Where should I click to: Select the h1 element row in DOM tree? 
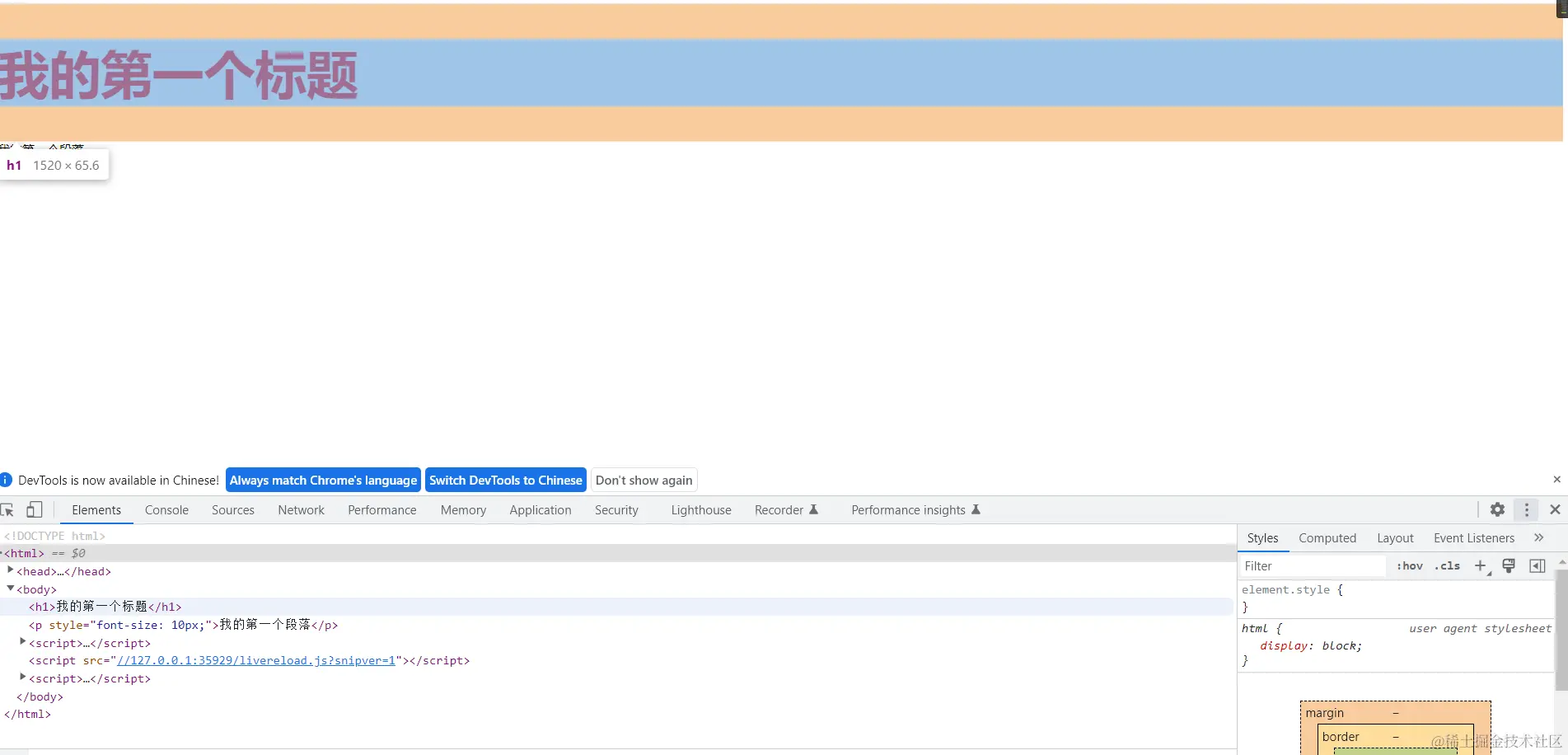[616, 607]
